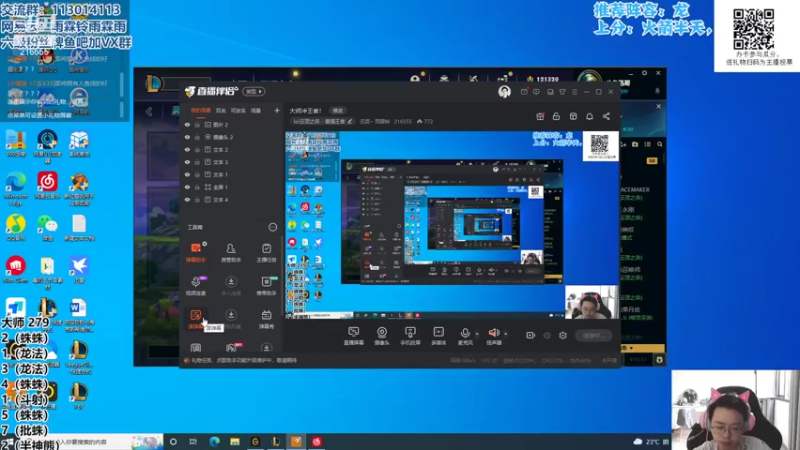
Task: Toggle lock on 图片 2 layer
Action: 197,124
